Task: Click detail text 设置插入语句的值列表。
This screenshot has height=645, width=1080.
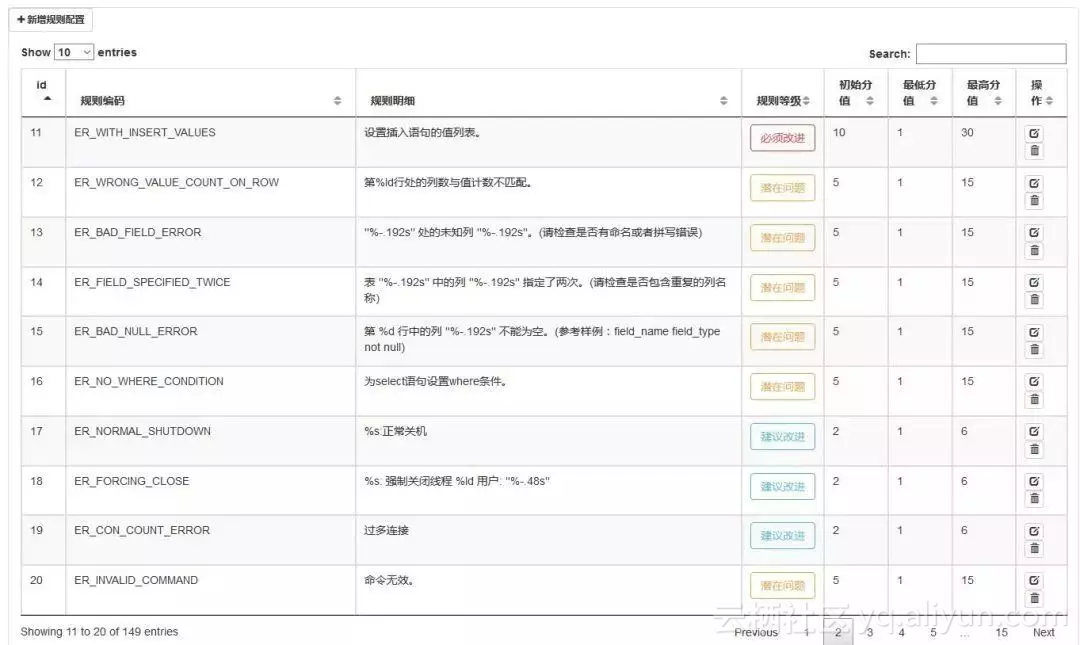Action: tap(422, 132)
